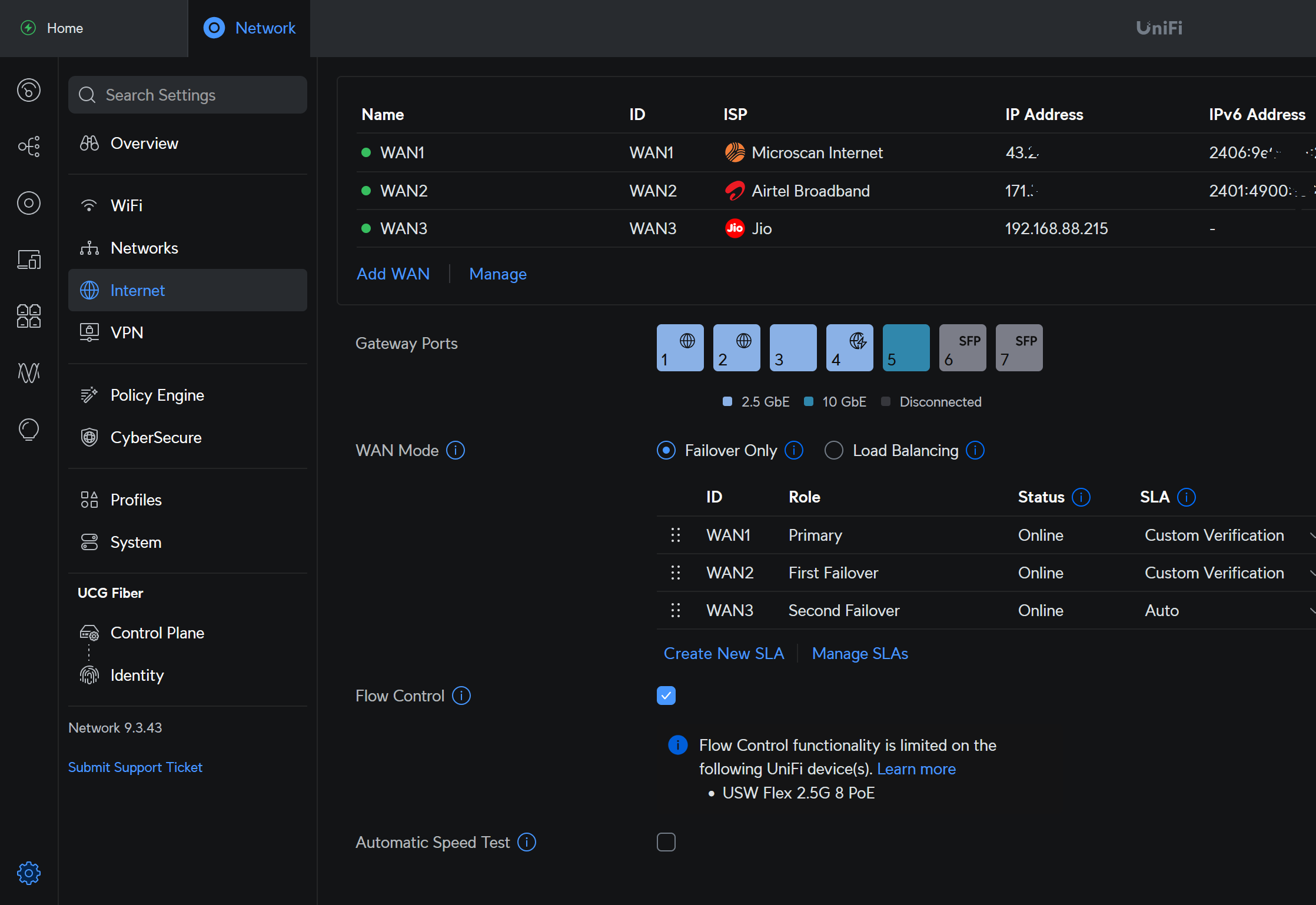Viewport: 1316px width, 905px height.
Task: Open the VPN settings page
Action: (x=188, y=332)
